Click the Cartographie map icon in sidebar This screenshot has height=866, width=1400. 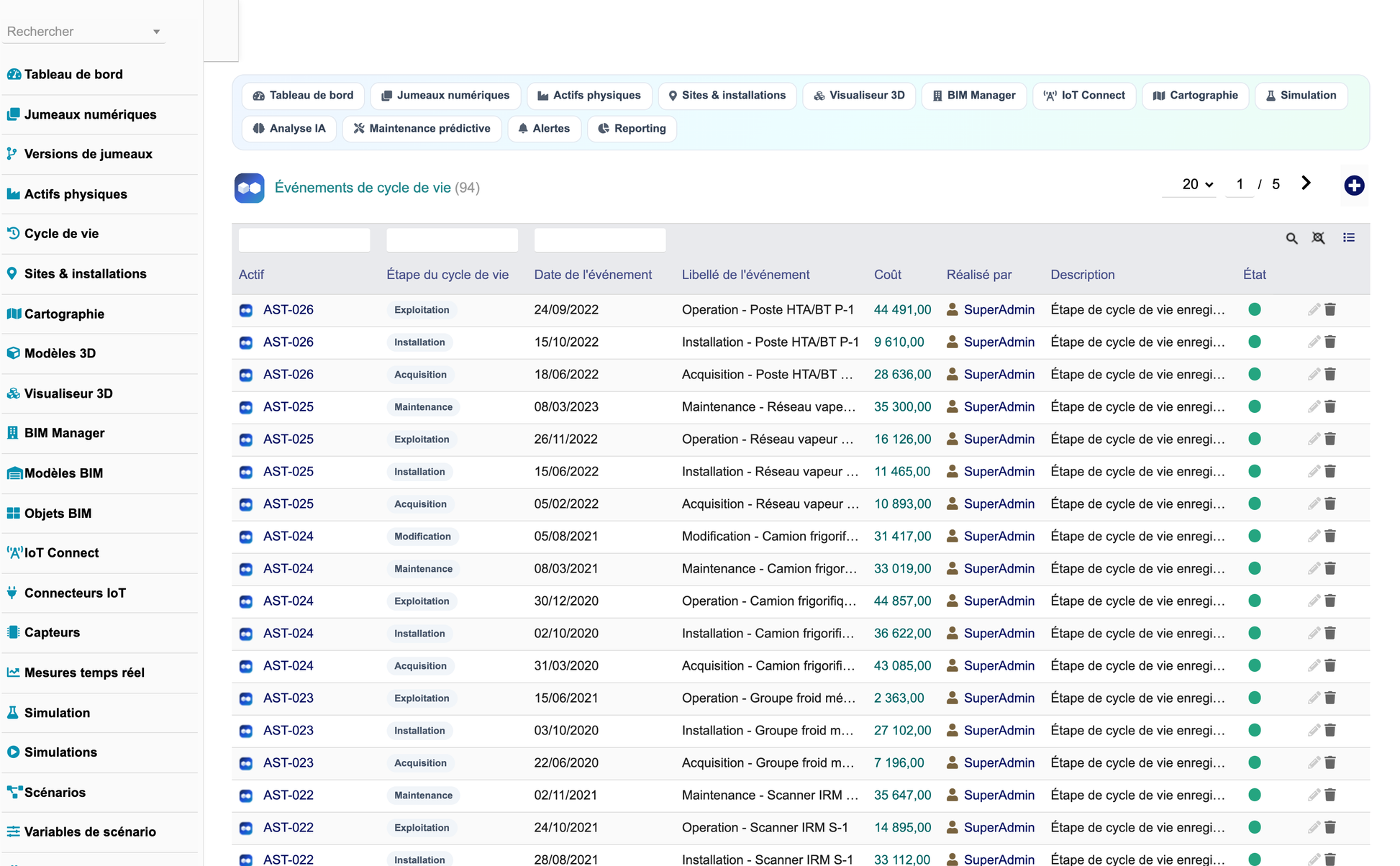(x=14, y=314)
